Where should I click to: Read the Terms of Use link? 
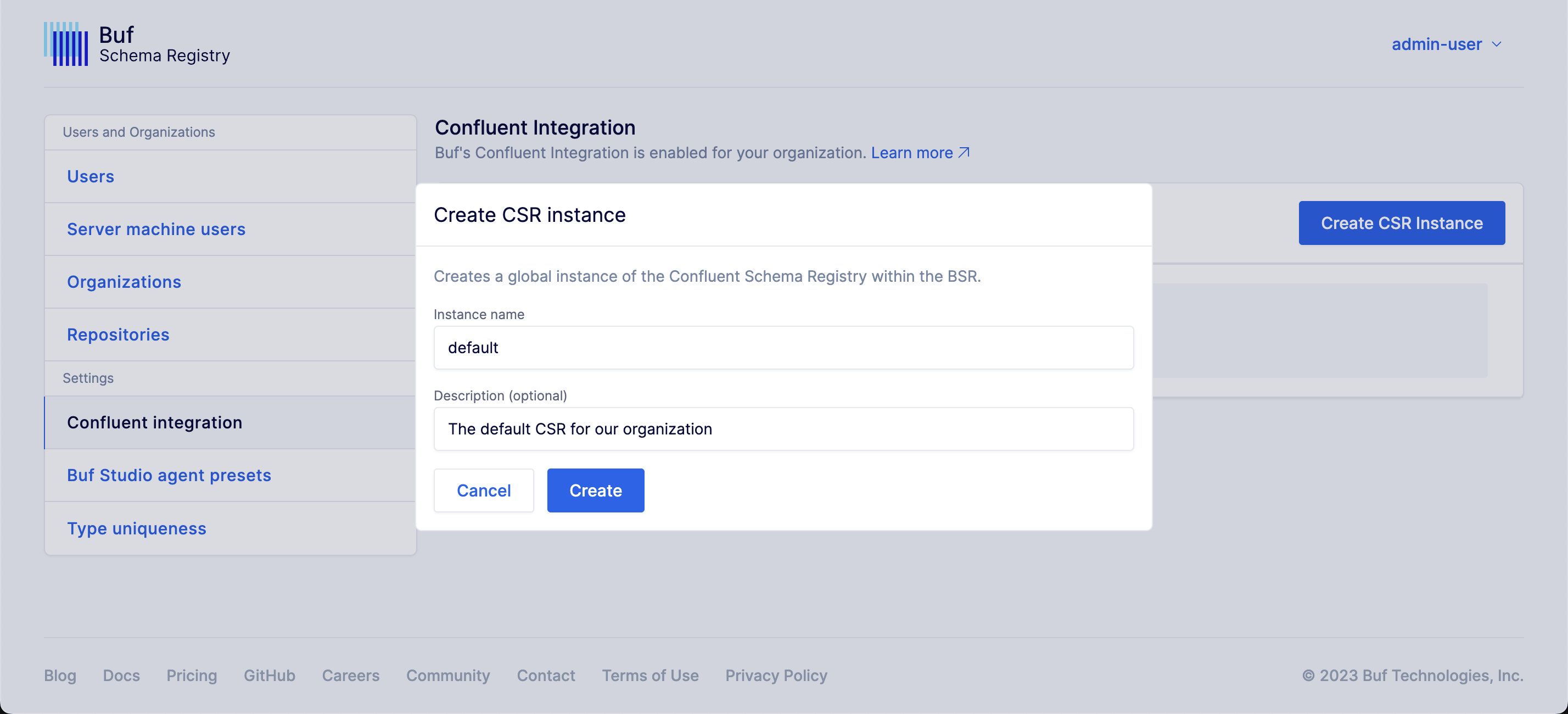pyautogui.click(x=650, y=675)
